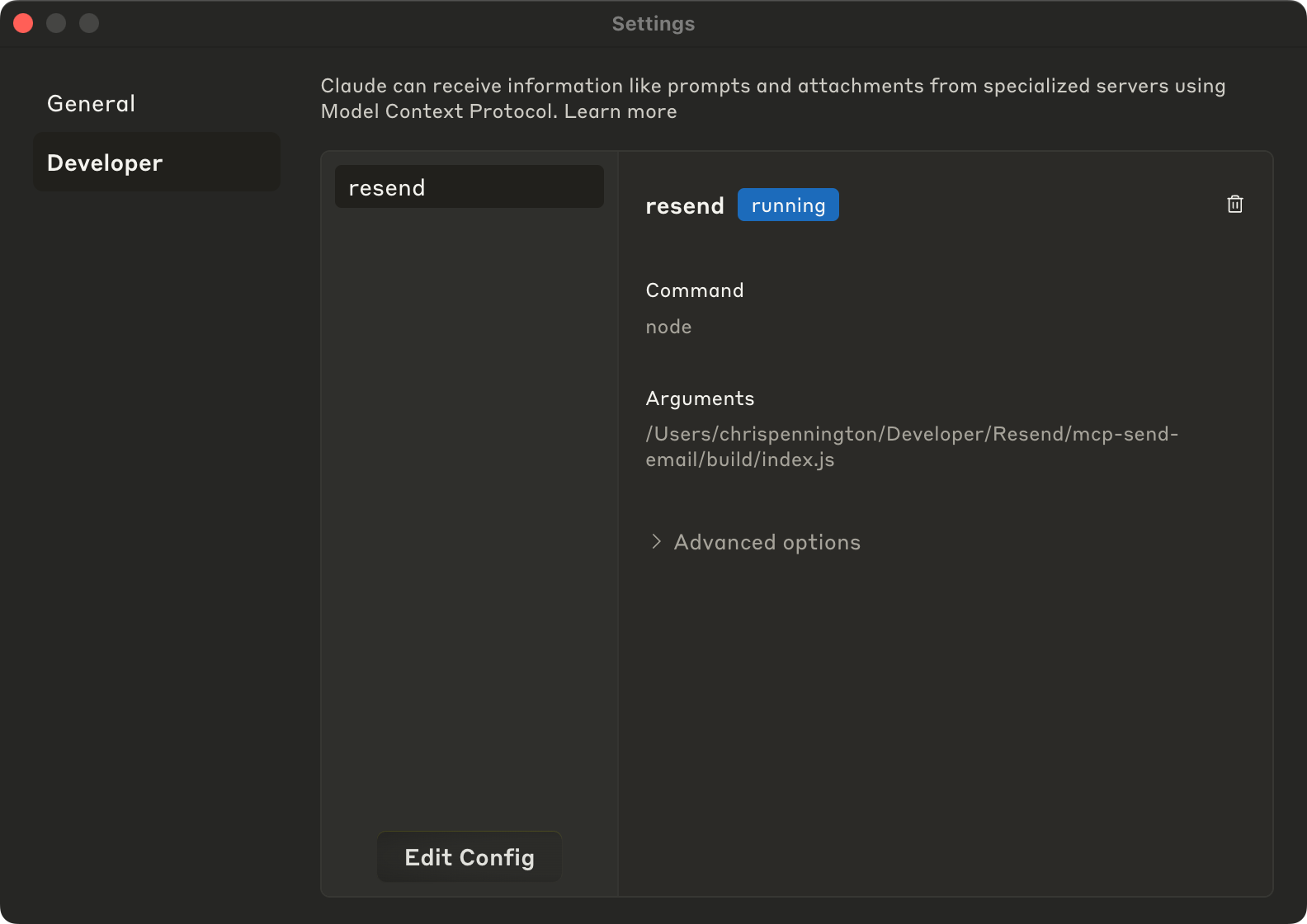Screen dimensions: 1307x924
Task: Click the node command value
Action: coord(668,327)
